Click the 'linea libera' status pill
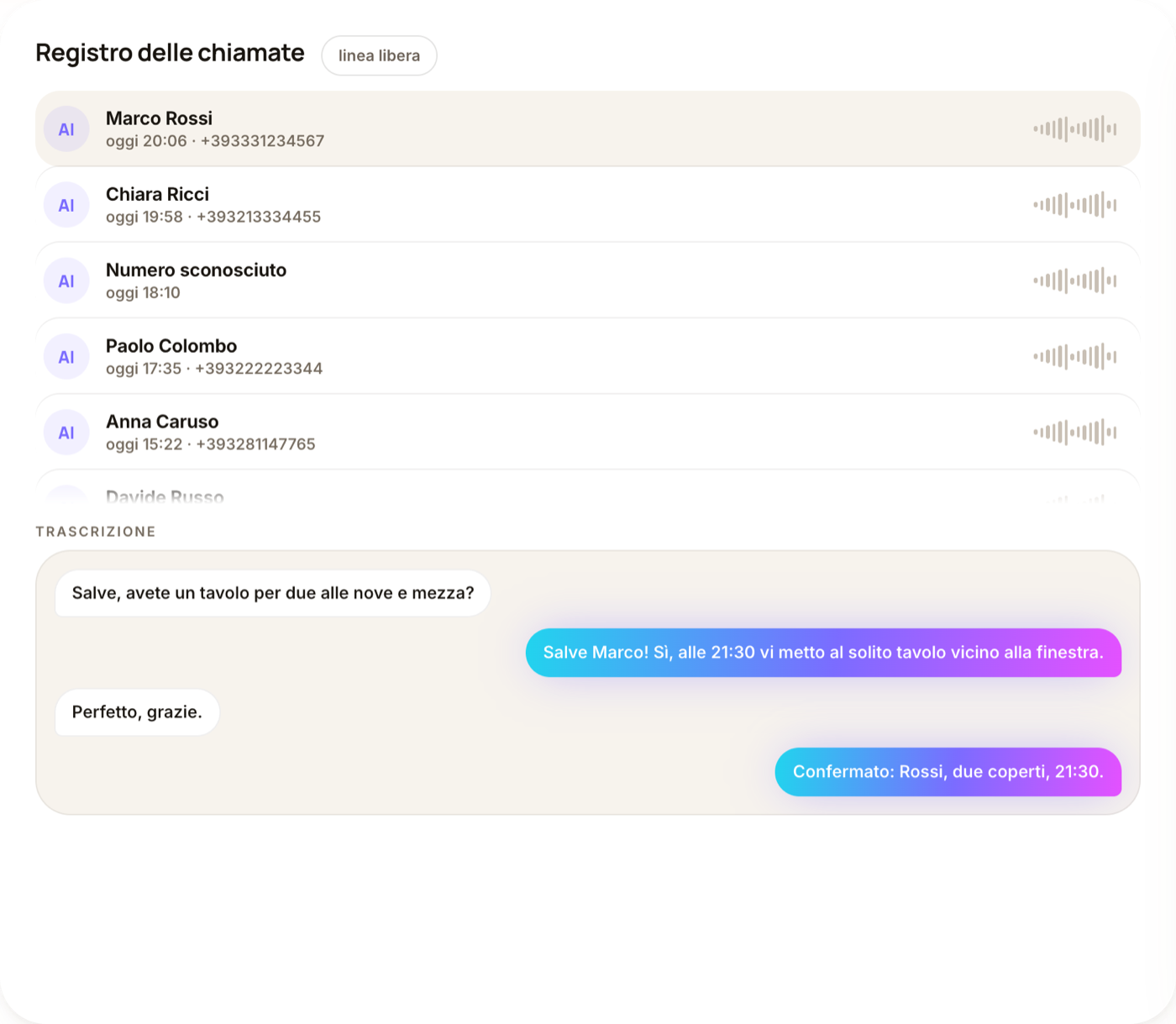Image resolution: width=1176 pixels, height=1024 pixels. pyautogui.click(x=379, y=55)
